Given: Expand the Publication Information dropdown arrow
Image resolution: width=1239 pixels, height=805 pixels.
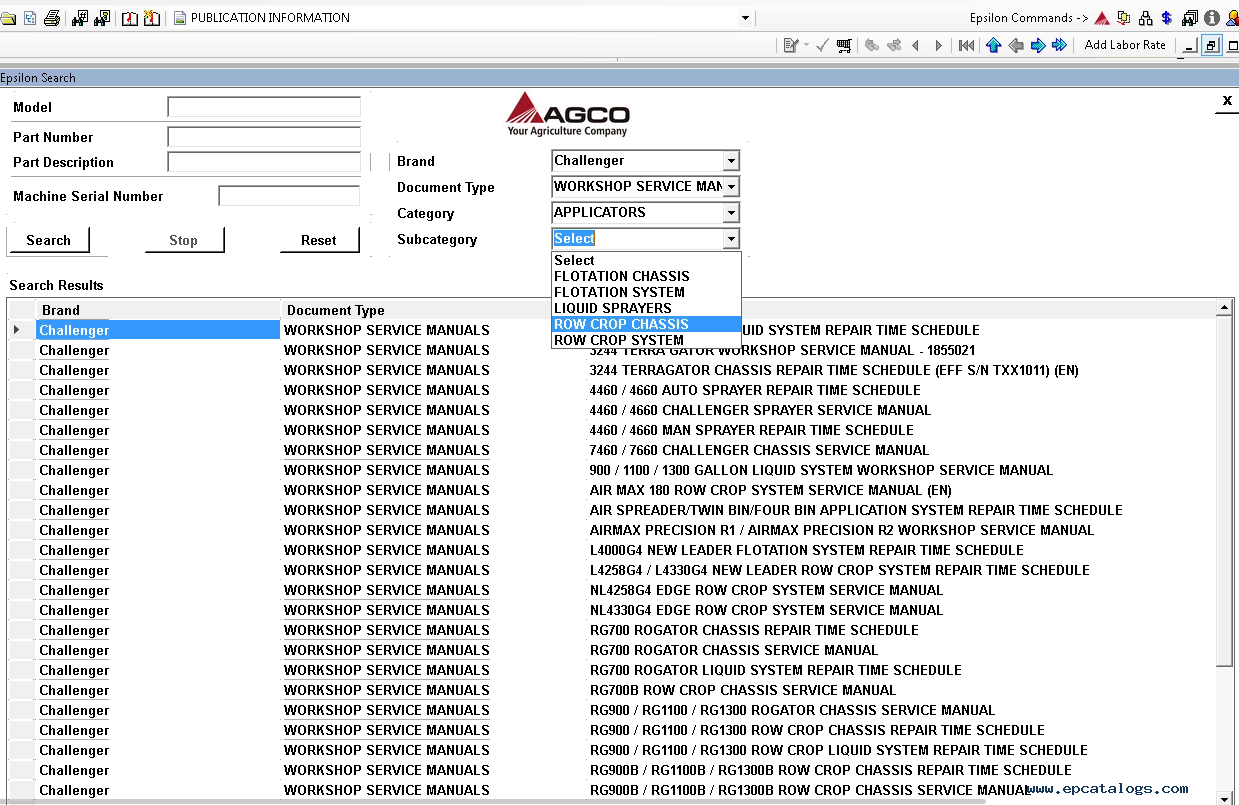Looking at the screenshot, I should click(745, 18).
